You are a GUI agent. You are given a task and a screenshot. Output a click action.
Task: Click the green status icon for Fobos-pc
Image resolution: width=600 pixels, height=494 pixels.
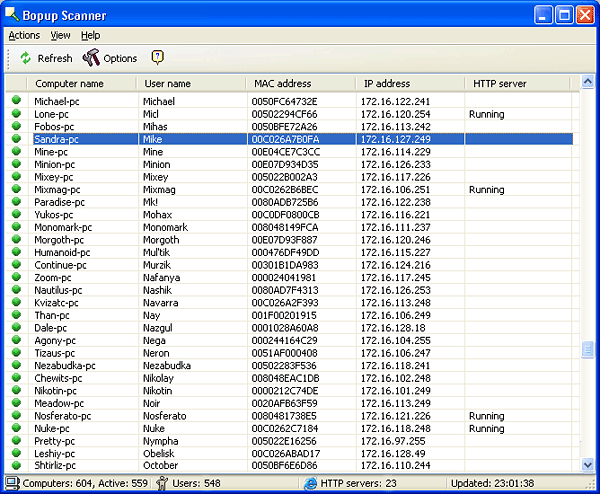tap(16, 126)
